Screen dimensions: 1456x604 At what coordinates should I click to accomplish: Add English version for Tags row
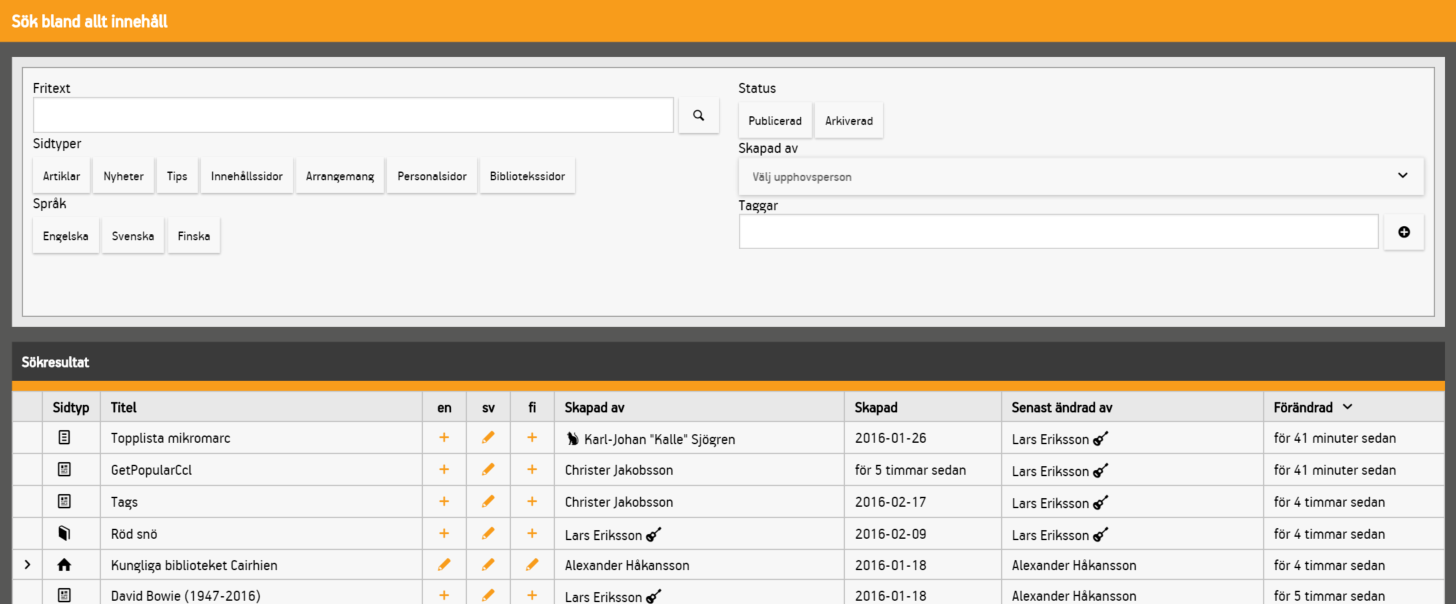[x=444, y=502]
